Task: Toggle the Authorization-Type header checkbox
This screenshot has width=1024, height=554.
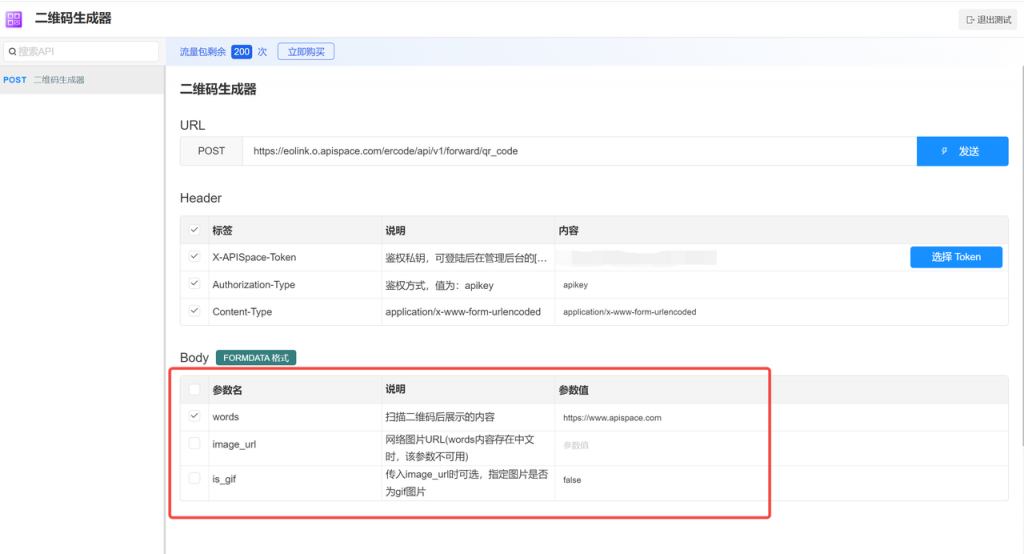Action: point(194,284)
